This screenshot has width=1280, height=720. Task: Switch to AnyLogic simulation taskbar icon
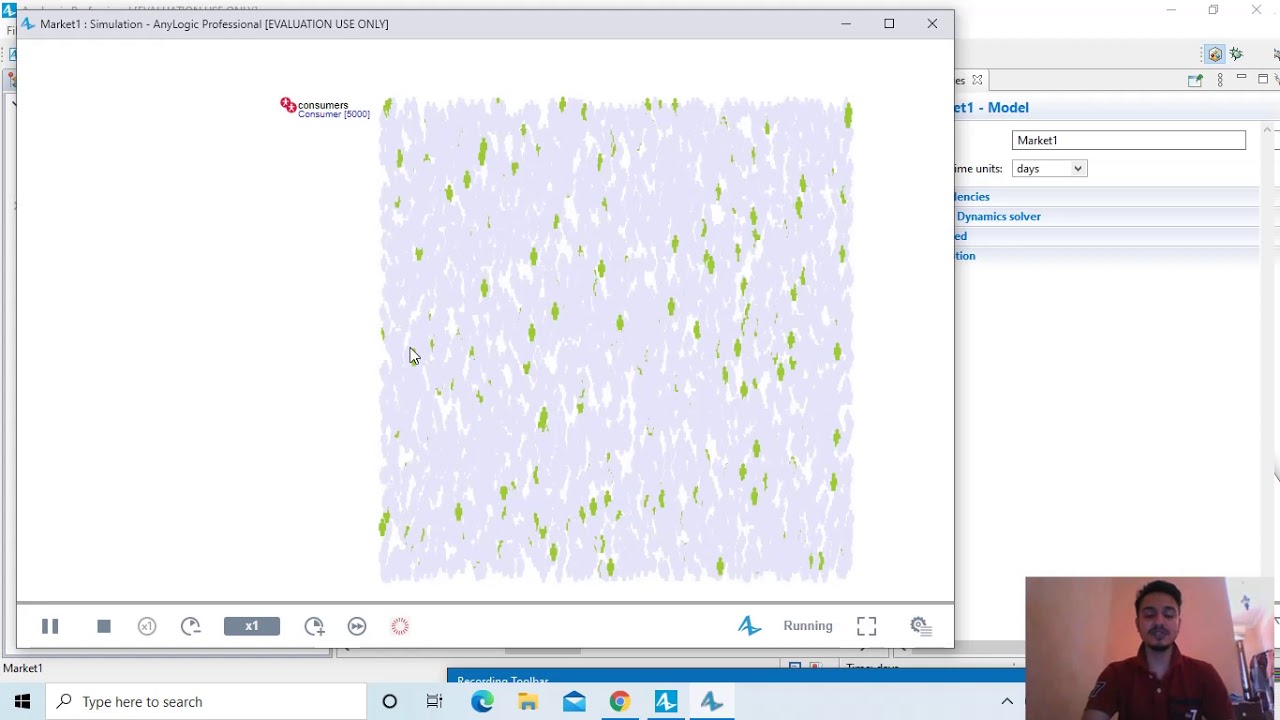pos(712,702)
